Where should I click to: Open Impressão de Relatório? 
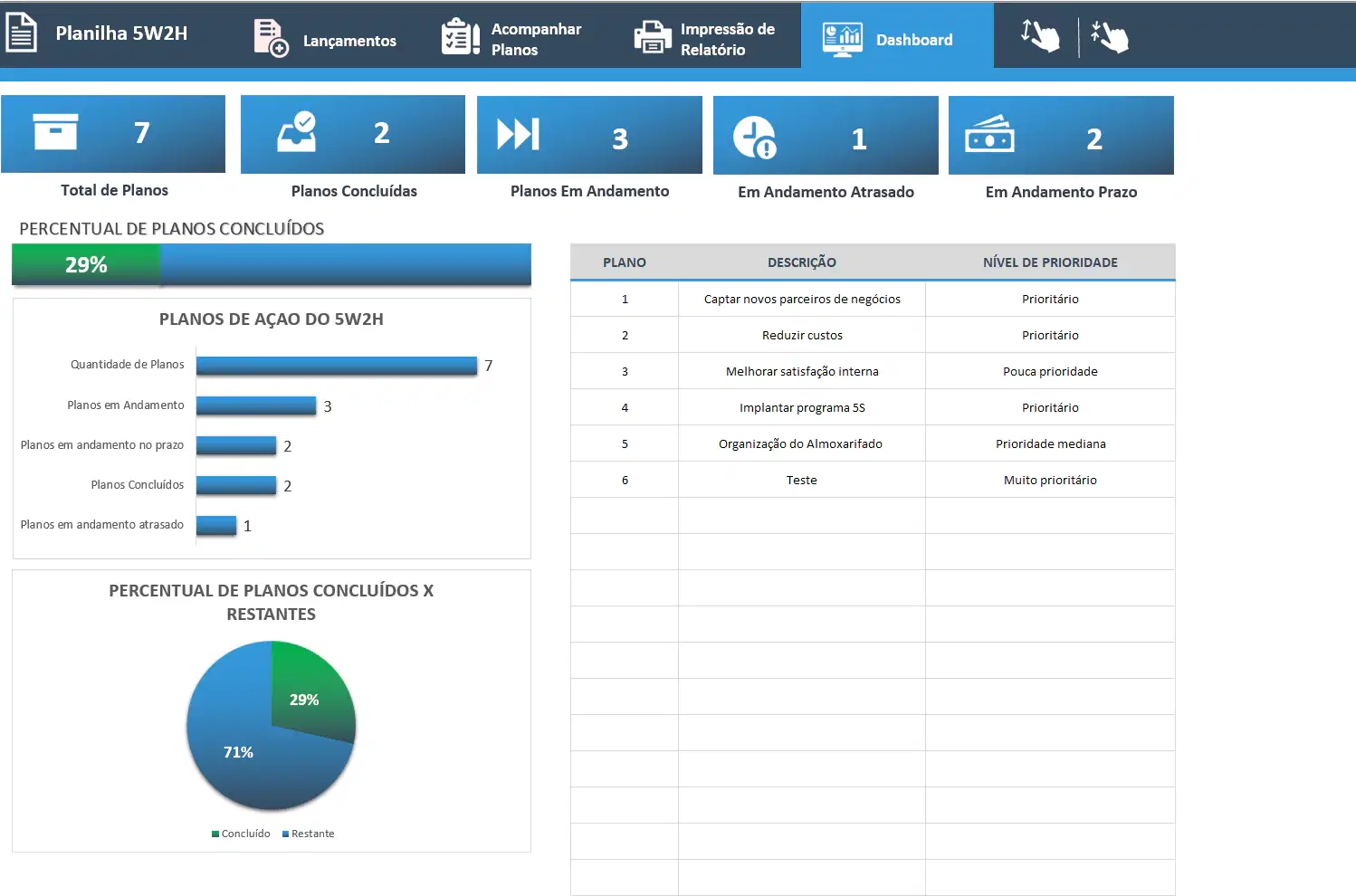tap(727, 39)
